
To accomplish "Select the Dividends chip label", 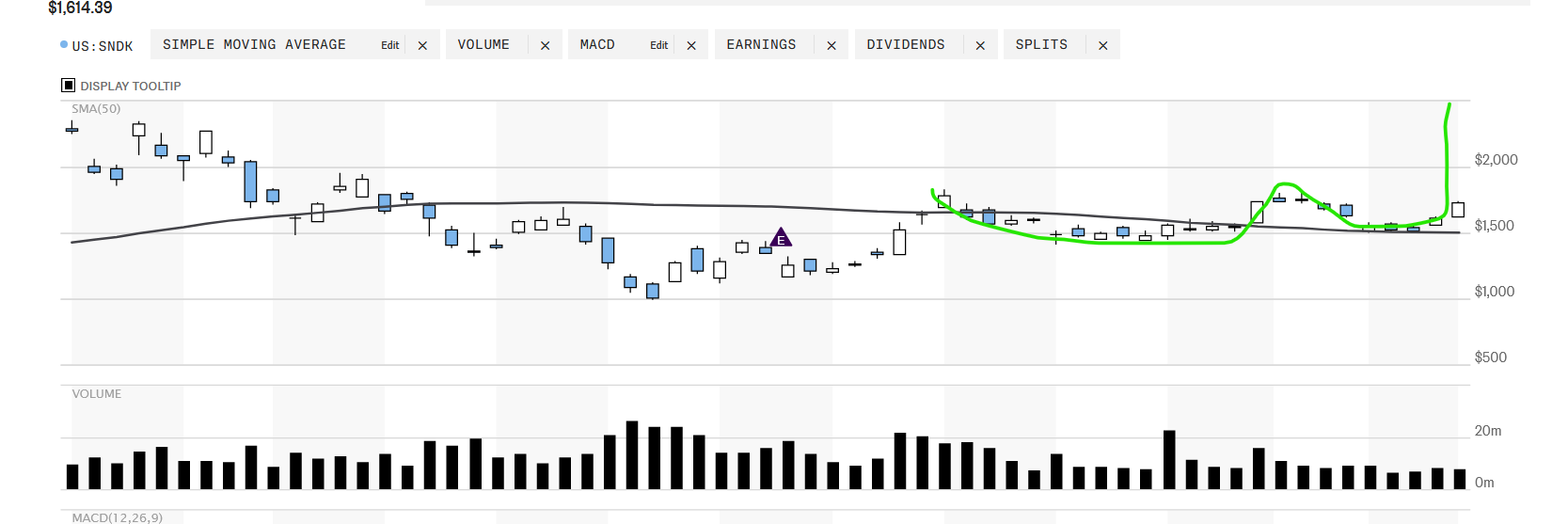I will tap(906, 44).
